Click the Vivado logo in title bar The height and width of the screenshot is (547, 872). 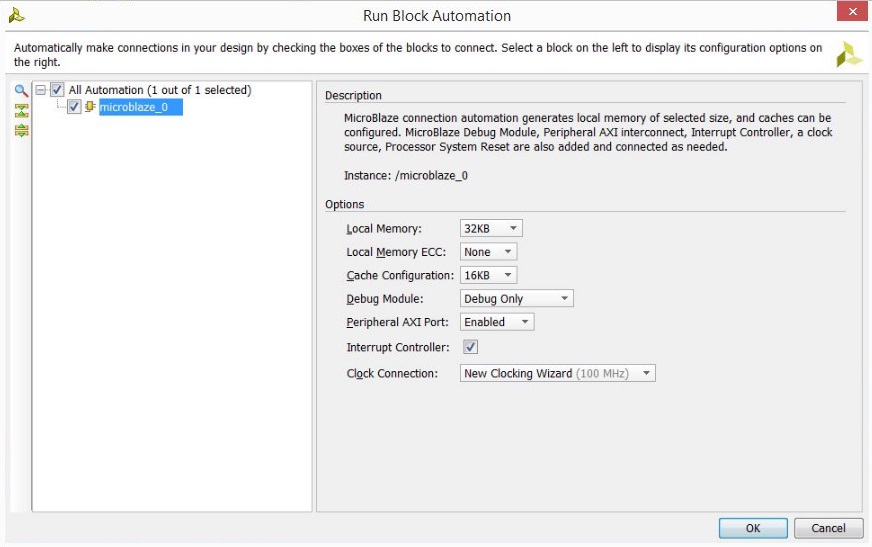tap(16, 15)
